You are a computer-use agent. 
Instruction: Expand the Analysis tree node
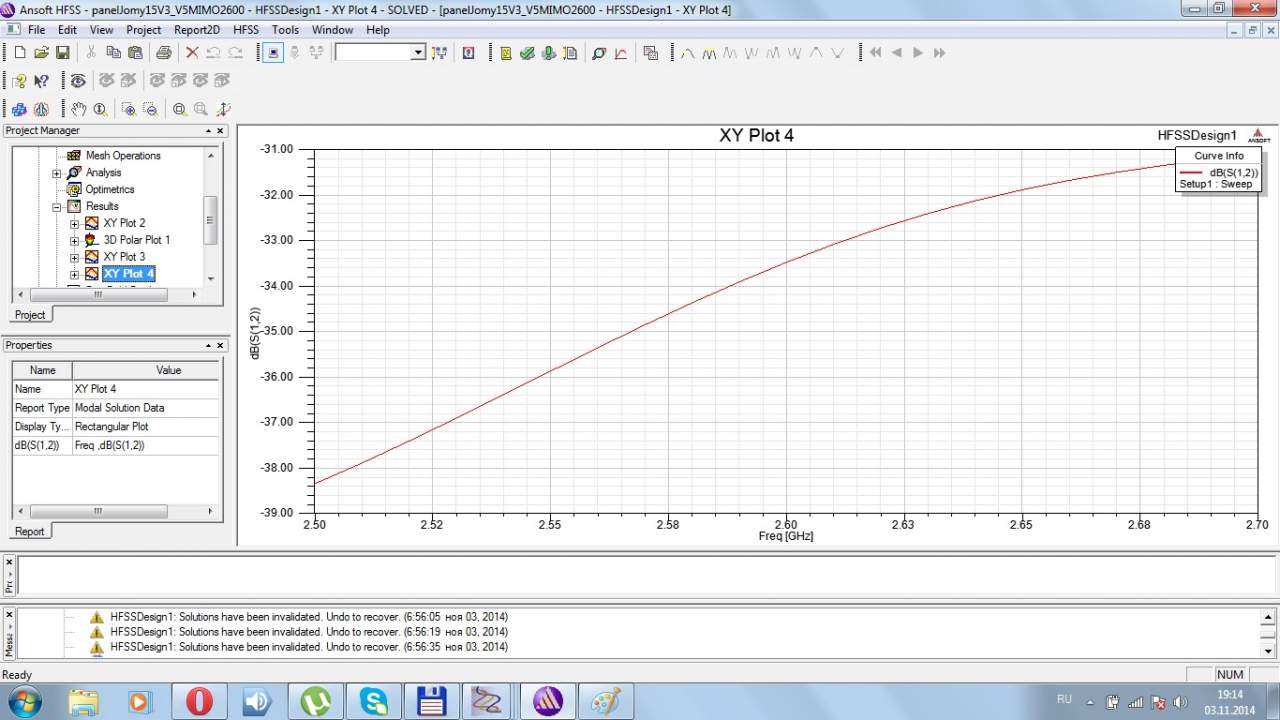click(x=57, y=173)
